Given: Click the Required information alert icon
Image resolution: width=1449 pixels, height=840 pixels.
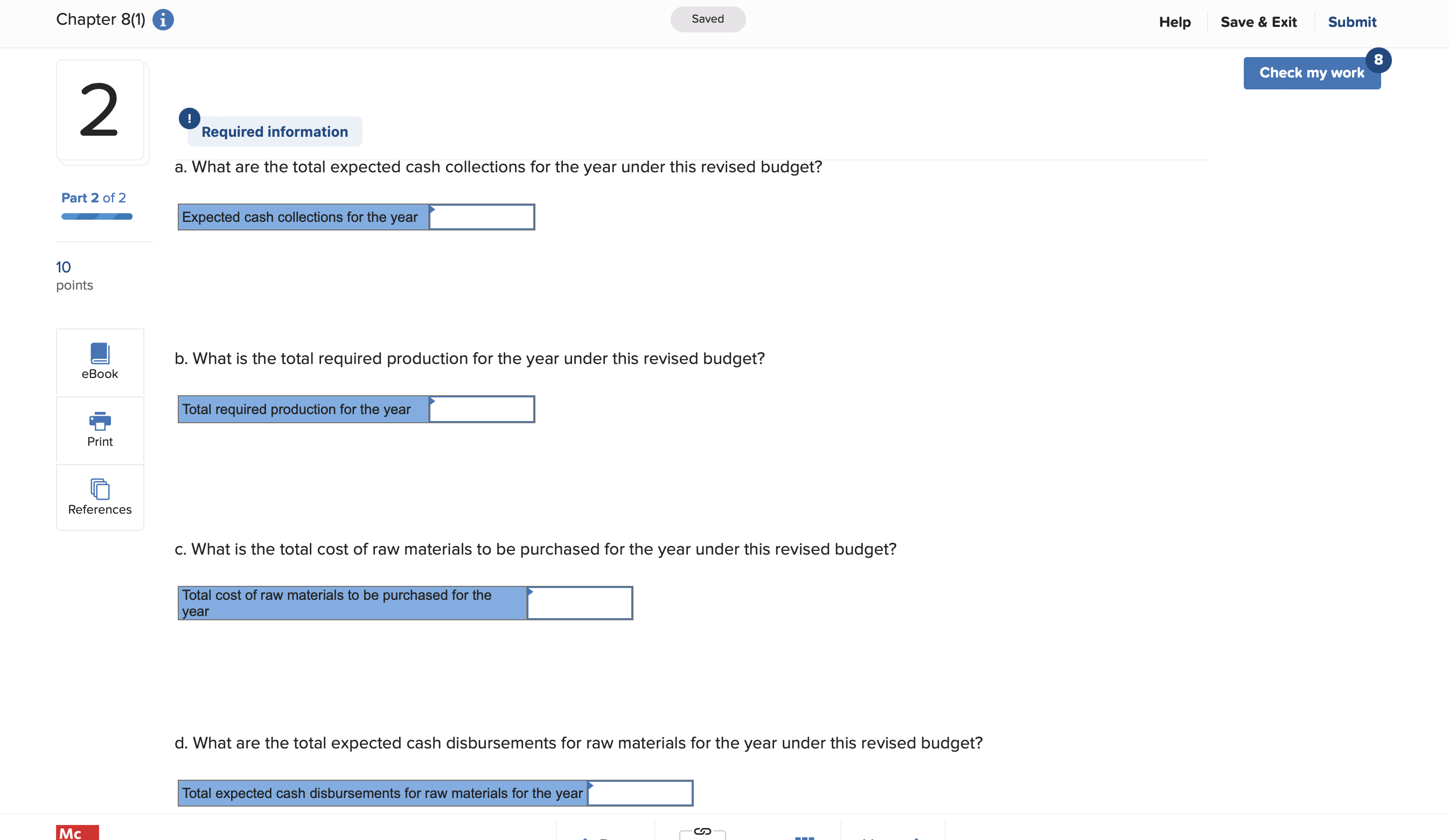Looking at the screenshot, I should (x=190, y=119).
